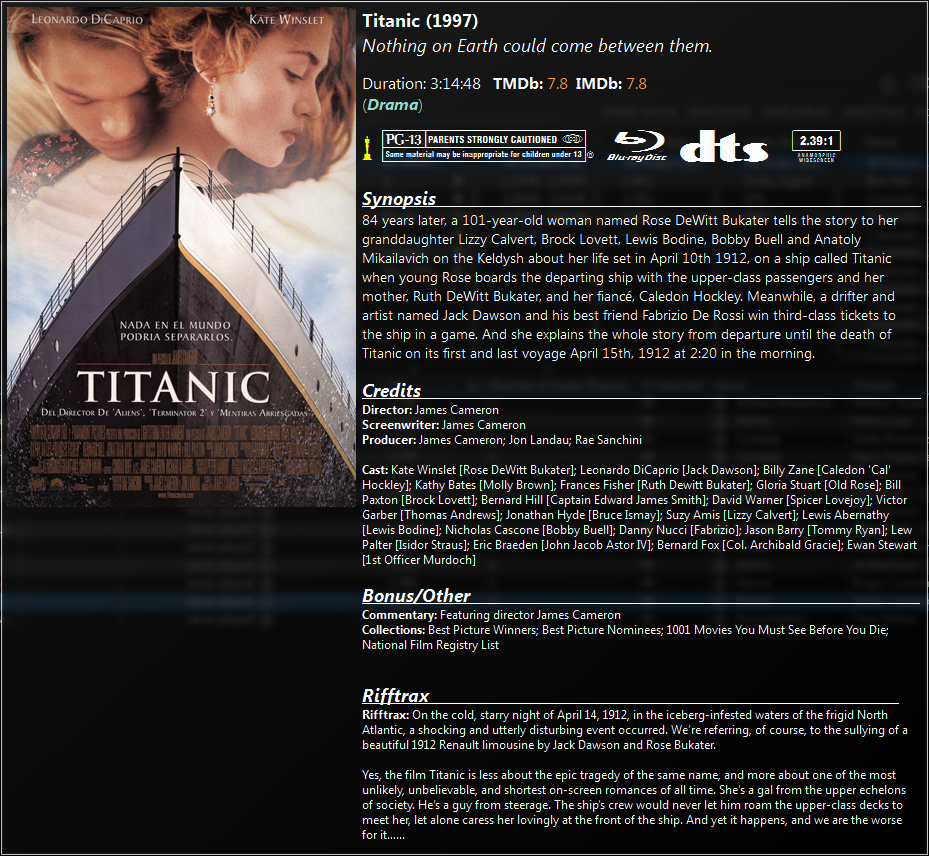Click Kate Winslet in the cast list
Screen dimensions: 929x856
pos(423,470)
